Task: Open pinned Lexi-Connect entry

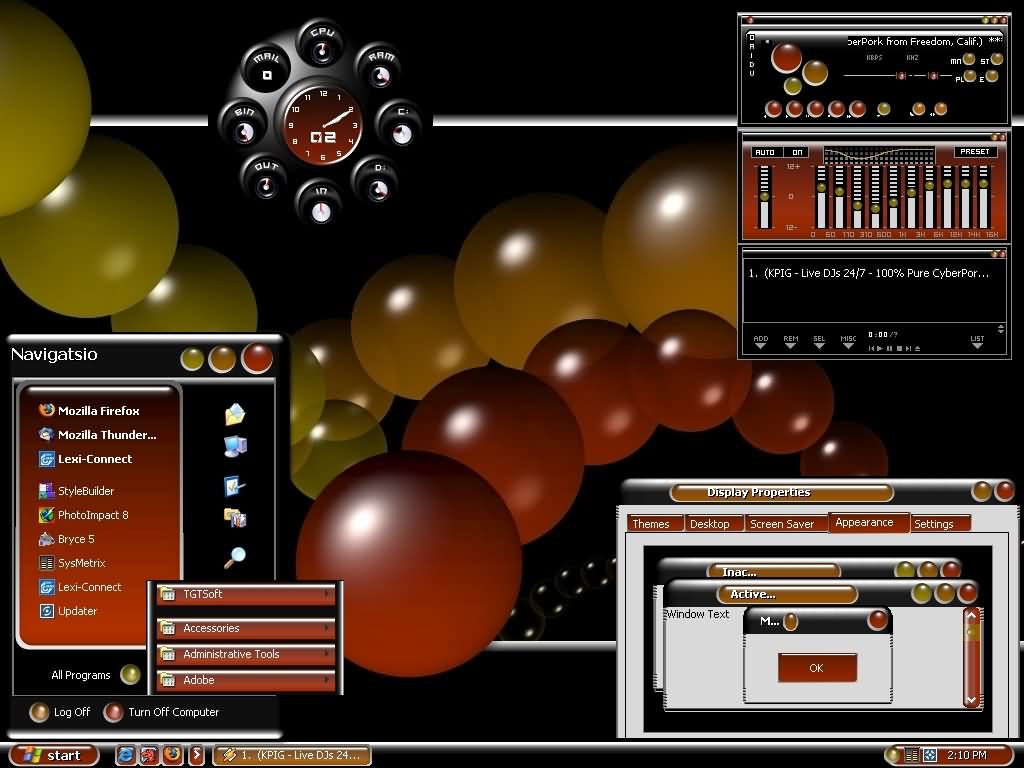Action: pos(86,459)
